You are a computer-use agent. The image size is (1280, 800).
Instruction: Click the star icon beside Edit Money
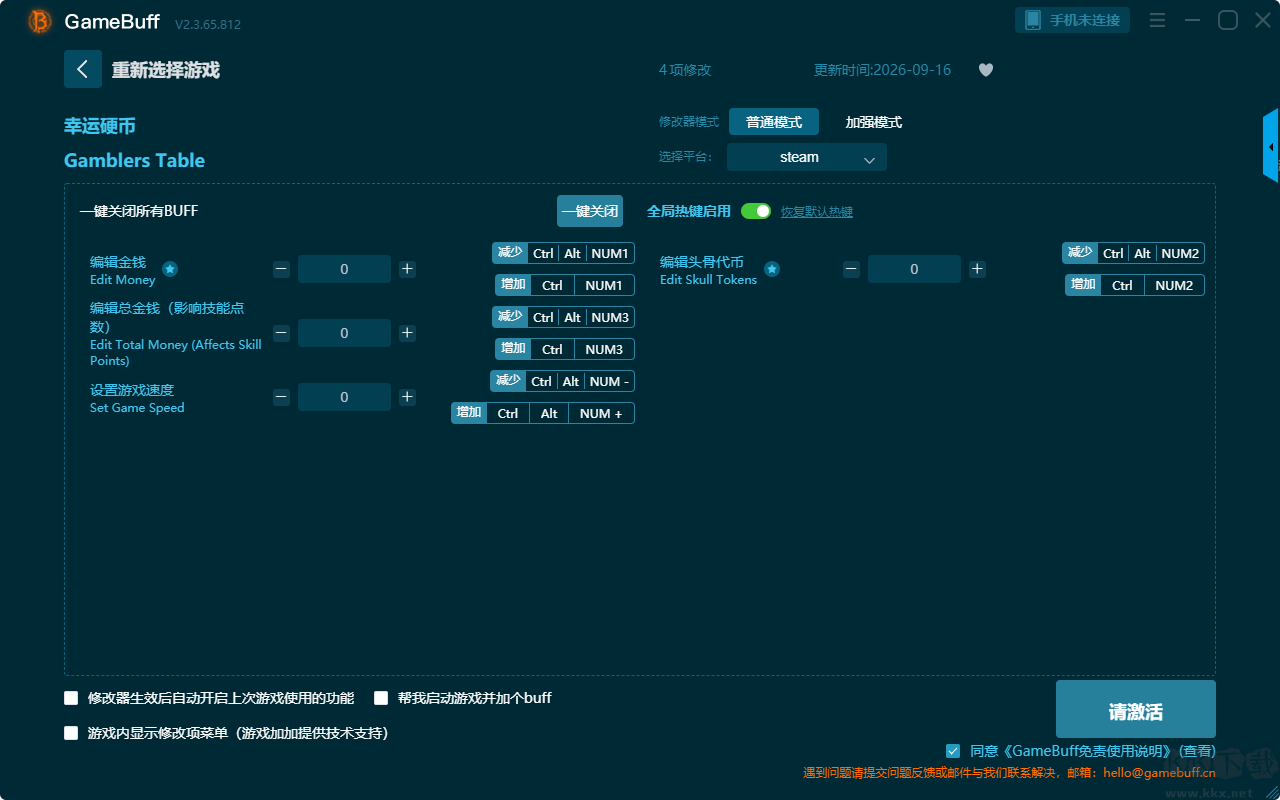pos(170,269)
